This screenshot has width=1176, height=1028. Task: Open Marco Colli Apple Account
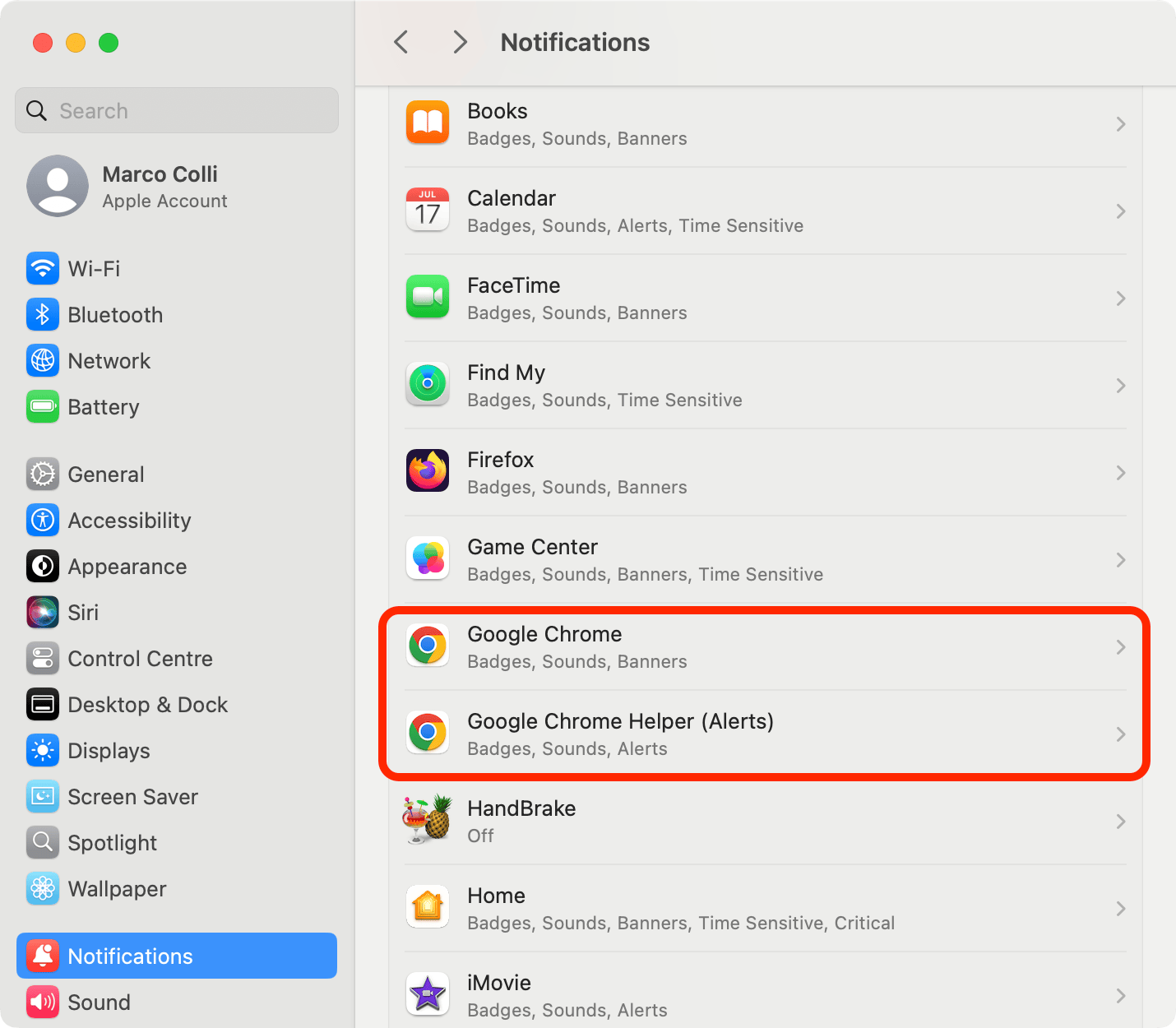[177, 187]
